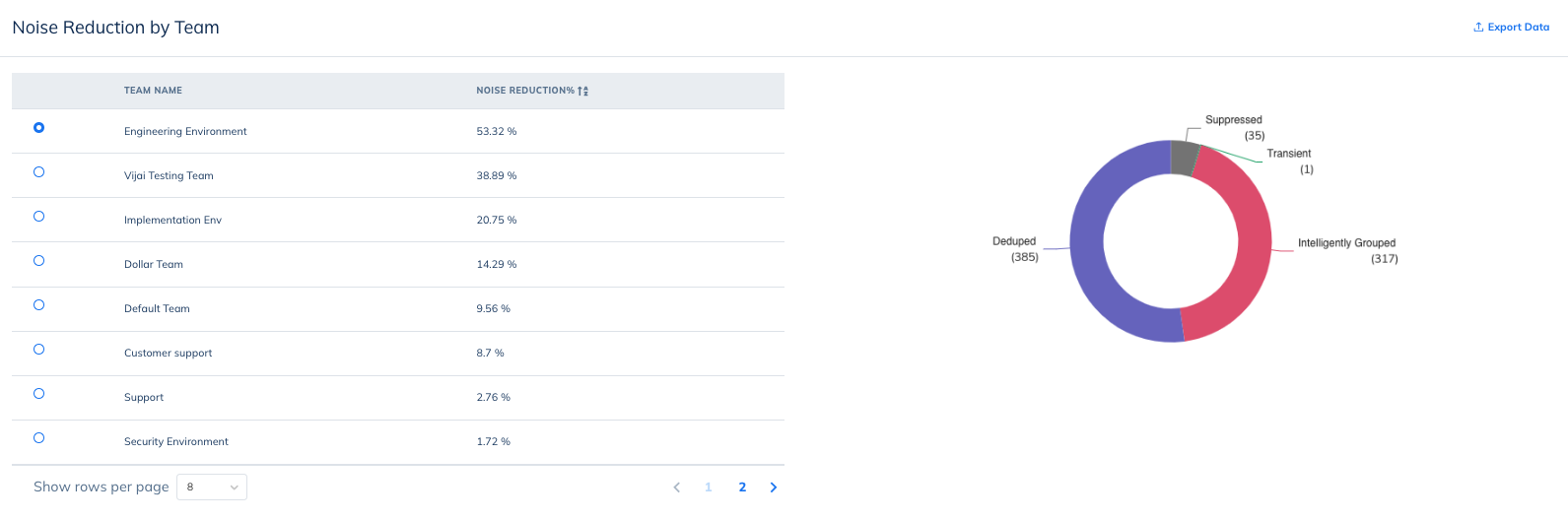
Task: Select Implementation Env radio button
Action: click(x=39, y=217)
